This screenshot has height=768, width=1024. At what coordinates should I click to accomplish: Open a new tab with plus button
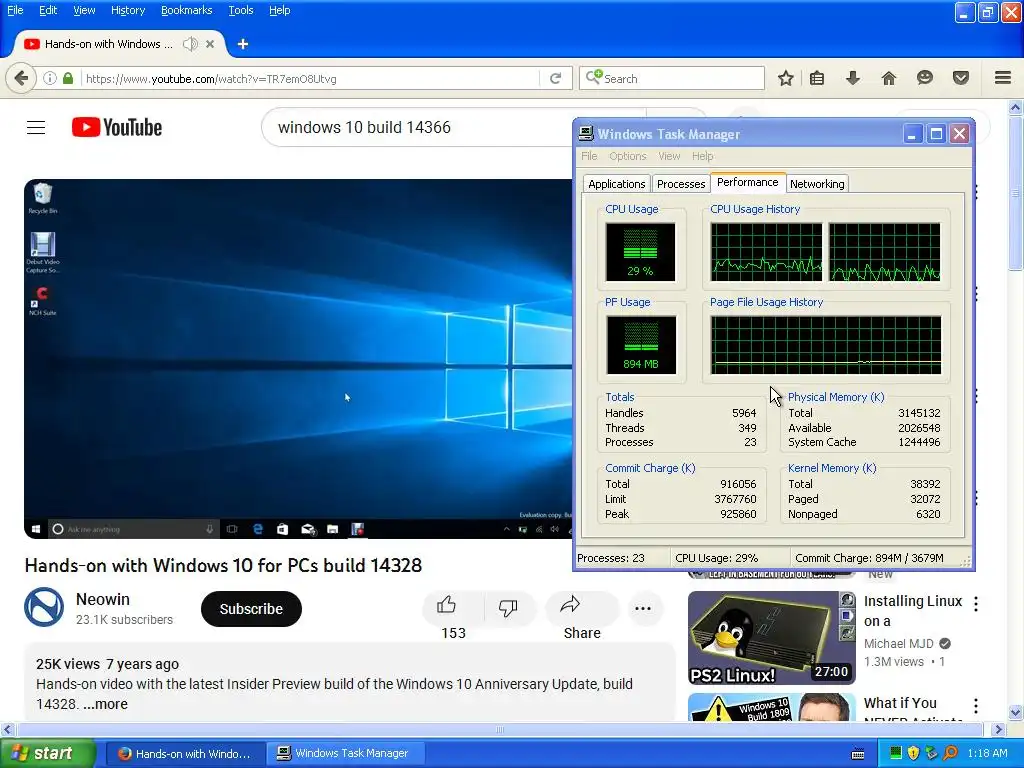pos(243,44)
